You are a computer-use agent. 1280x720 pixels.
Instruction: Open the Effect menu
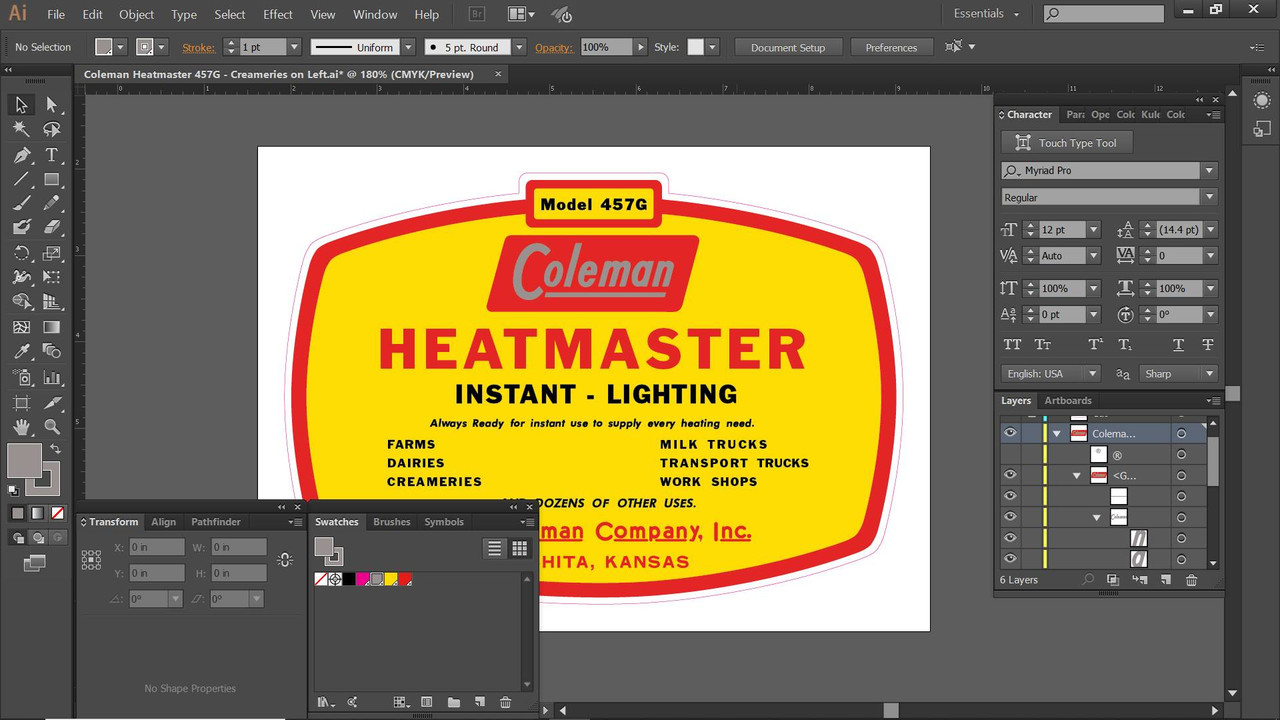click(278, 14)
